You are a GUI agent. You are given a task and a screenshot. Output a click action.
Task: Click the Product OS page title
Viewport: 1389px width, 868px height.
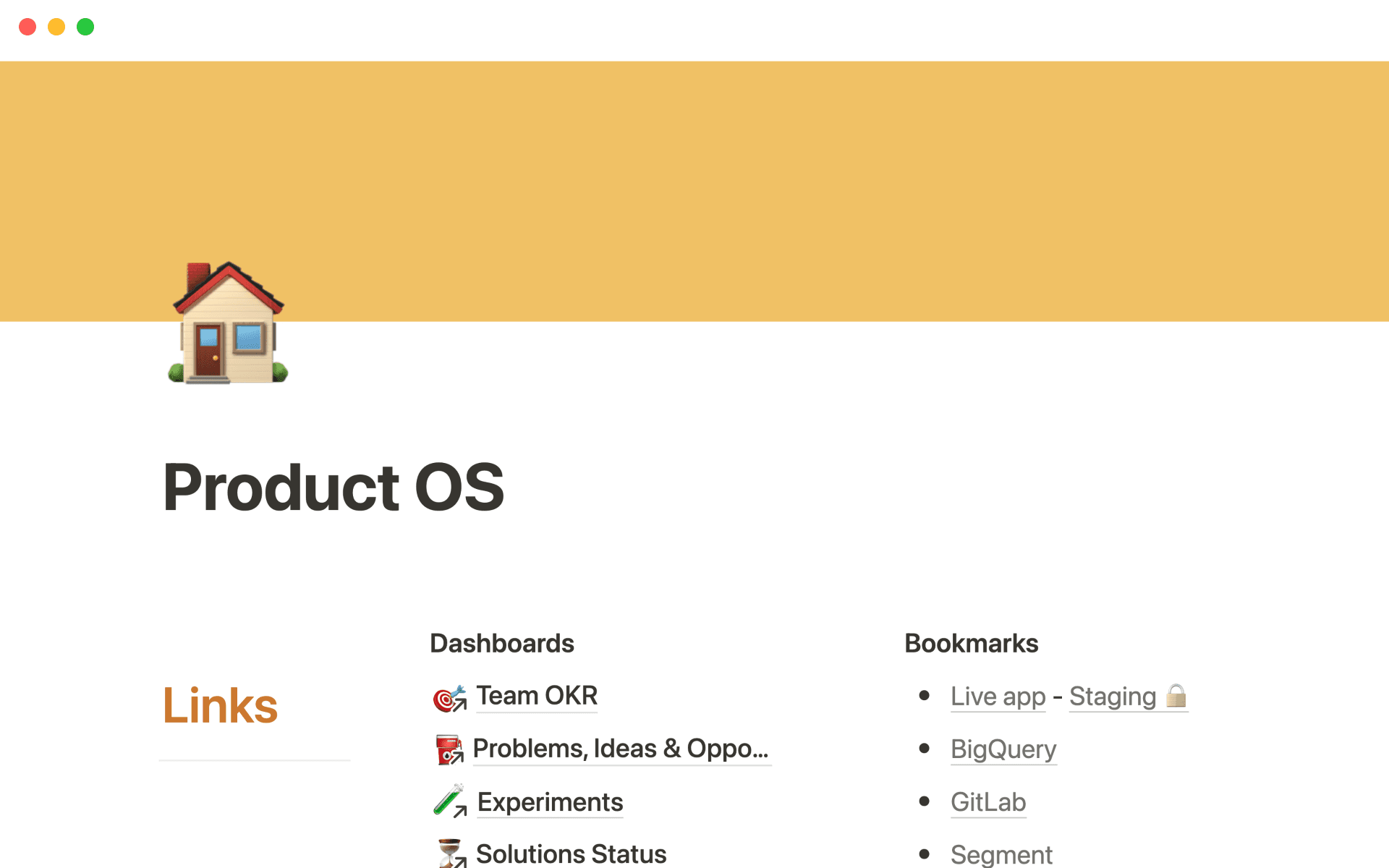334,488
